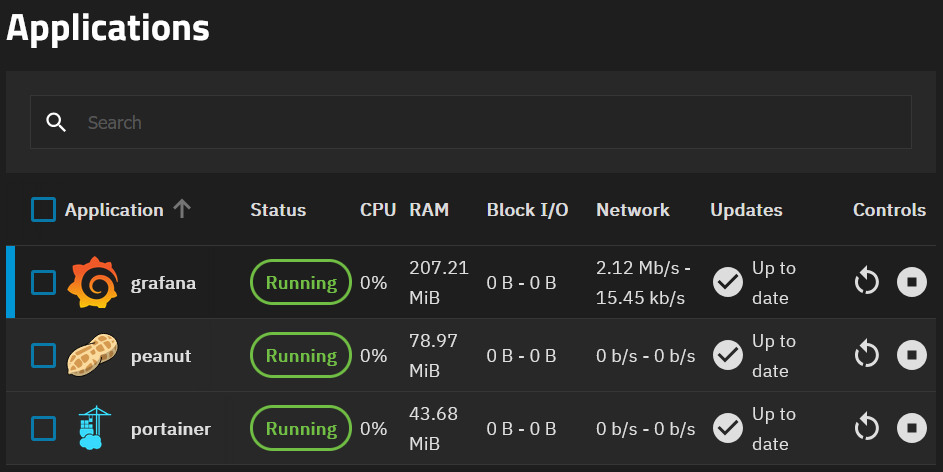Image resolution: width=943 pixels, height=472 pixels.
Task: Select the peanut app name
Action: [161, 356]
